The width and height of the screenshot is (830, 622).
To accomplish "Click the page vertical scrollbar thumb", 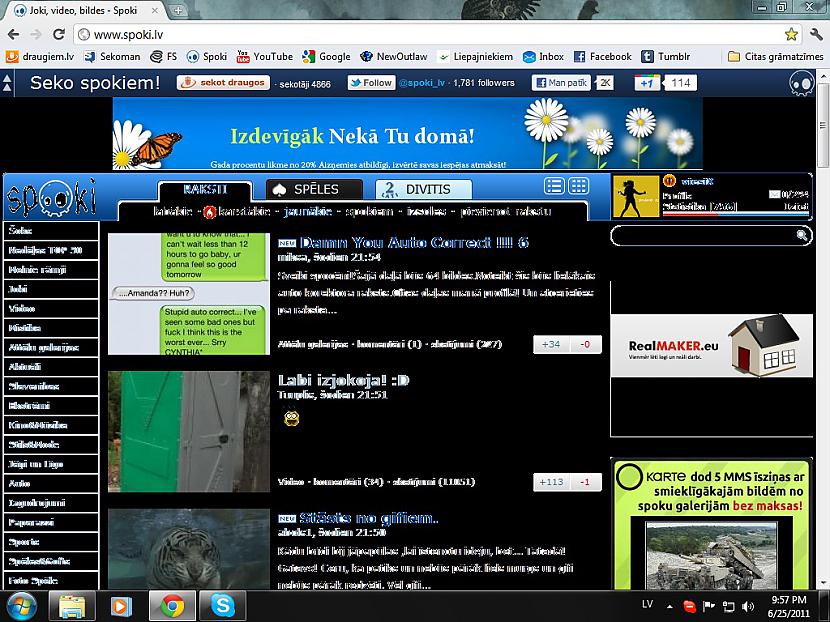I will click(823, 125).
